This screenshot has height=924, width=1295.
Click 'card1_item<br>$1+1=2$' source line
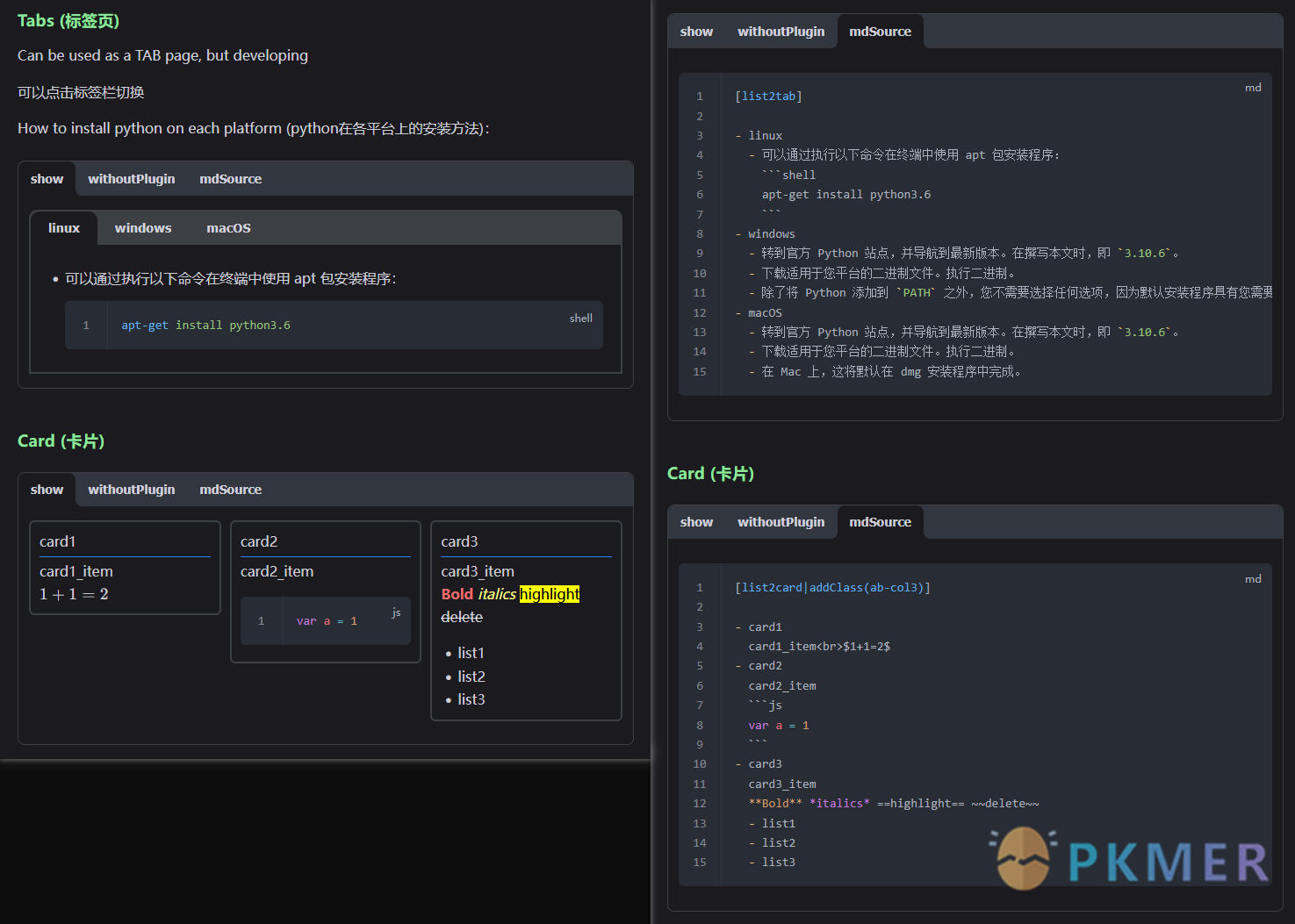[819, 647]
